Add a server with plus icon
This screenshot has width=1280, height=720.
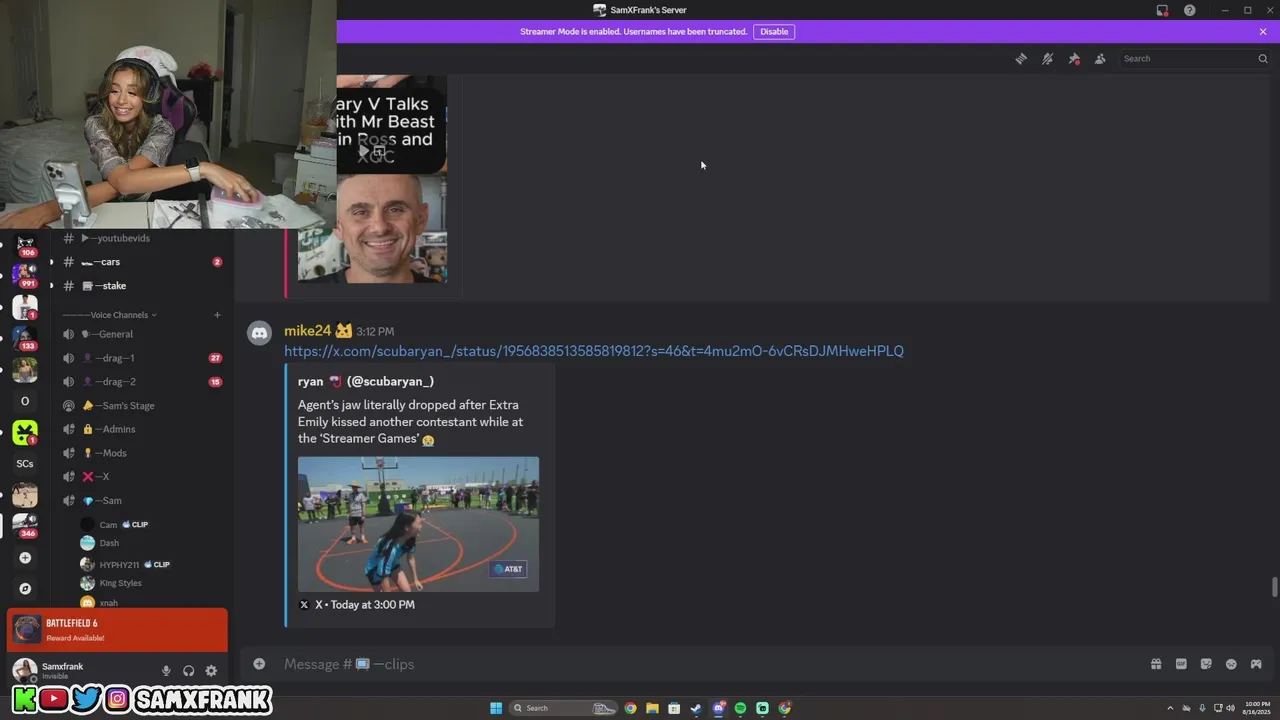point(25,558)
